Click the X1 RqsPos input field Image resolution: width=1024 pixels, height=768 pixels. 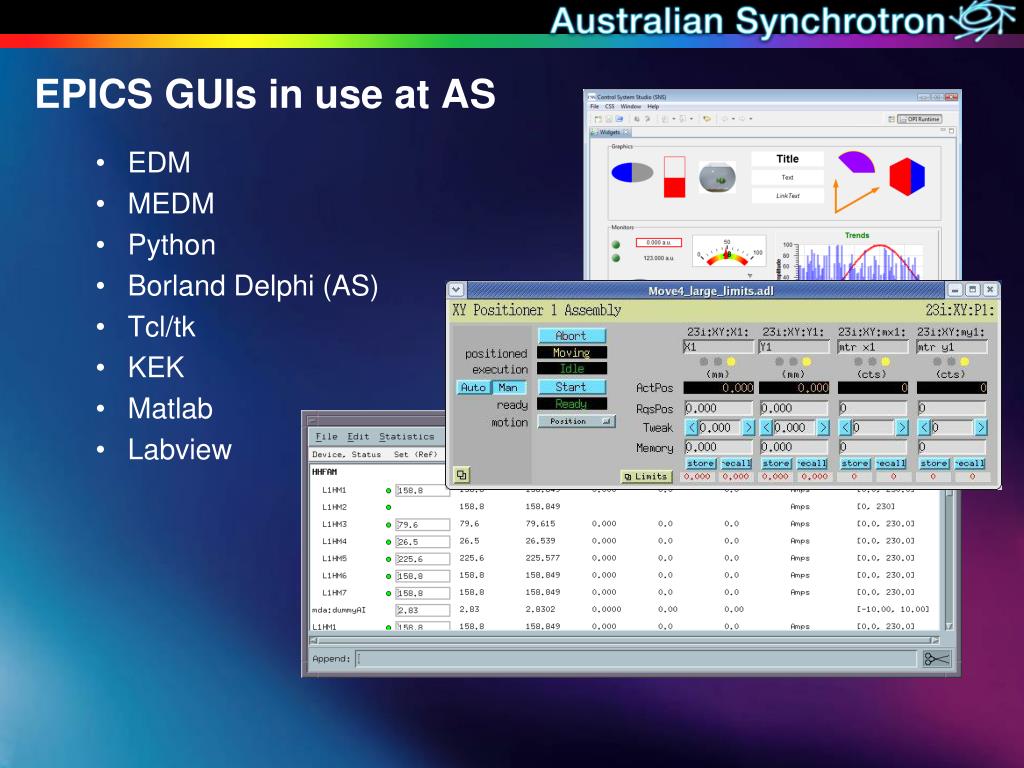point(718,408)
